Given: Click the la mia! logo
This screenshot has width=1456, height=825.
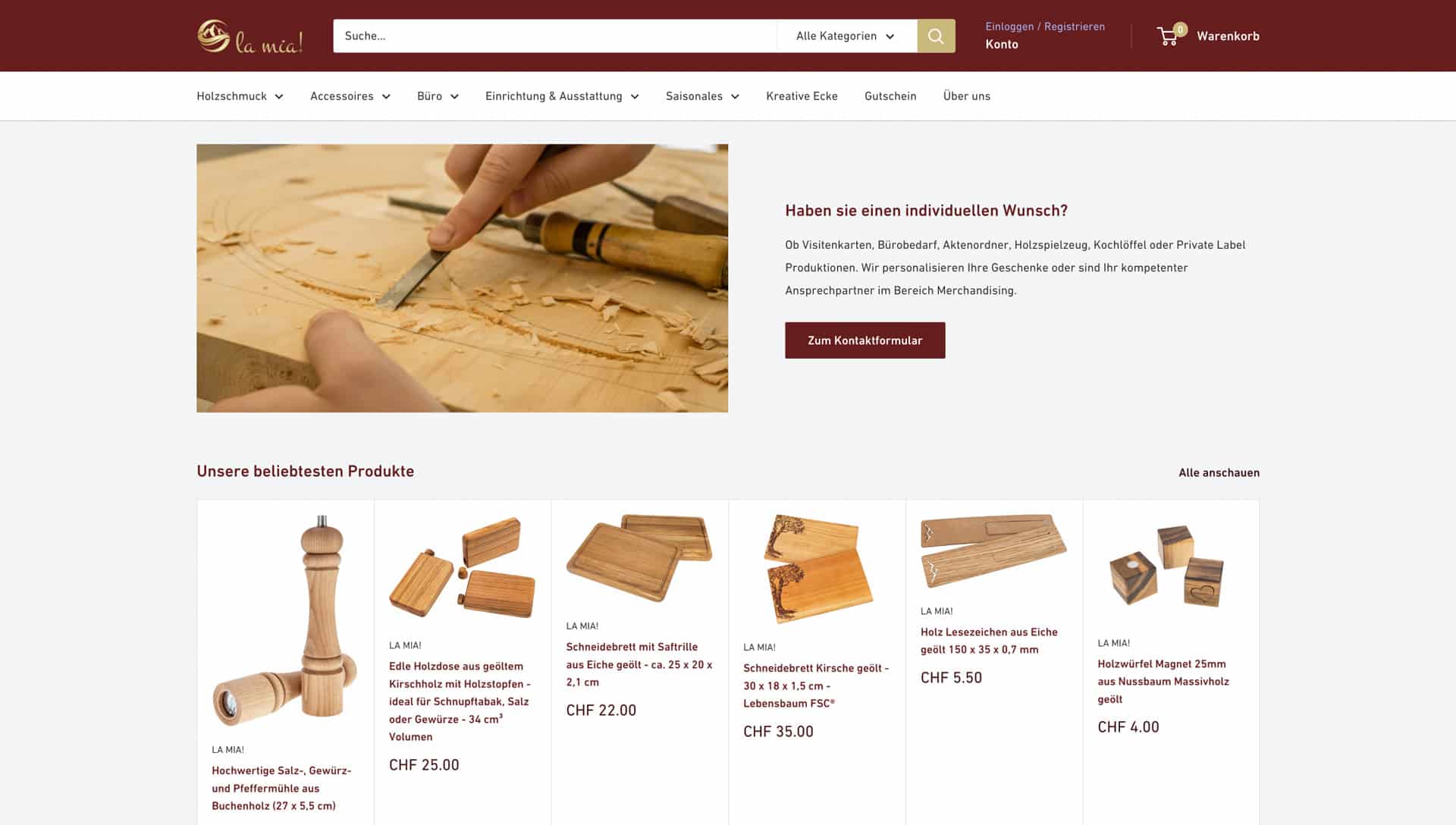Looking at the screenshot, I should [249, 36].
